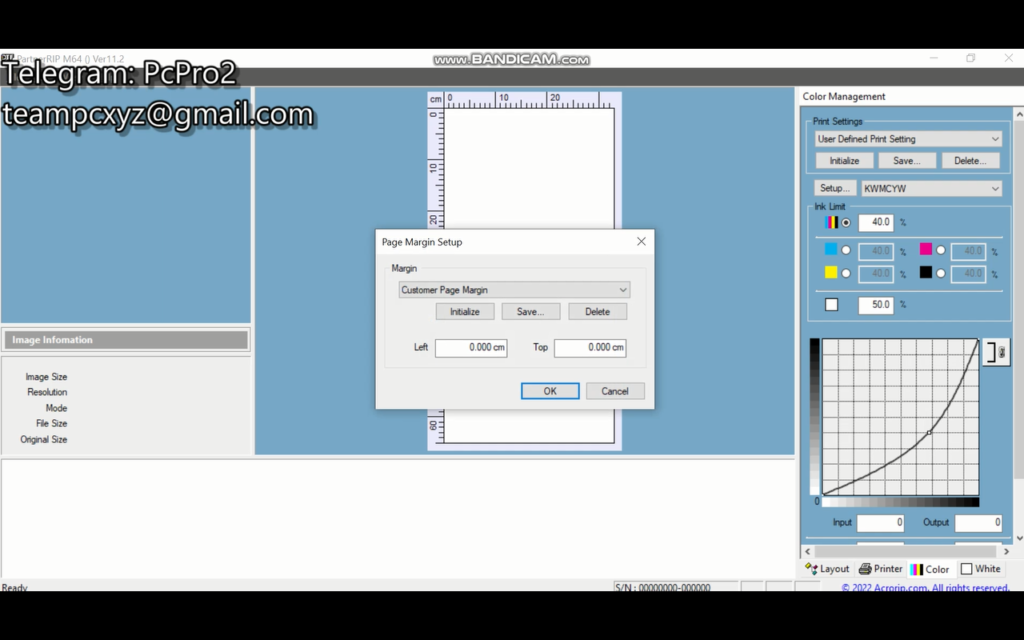Select the yellow ink limit radio button
Viewport: 1024px width, 640px height.
point(846,274)
